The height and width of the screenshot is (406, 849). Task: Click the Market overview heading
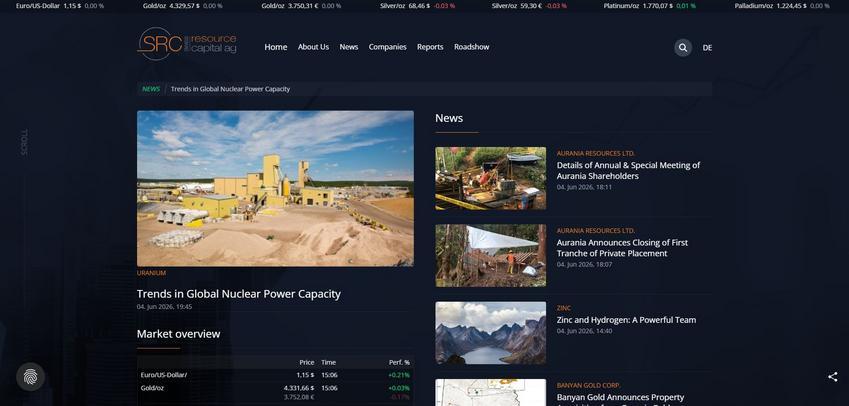click(178, 334)
